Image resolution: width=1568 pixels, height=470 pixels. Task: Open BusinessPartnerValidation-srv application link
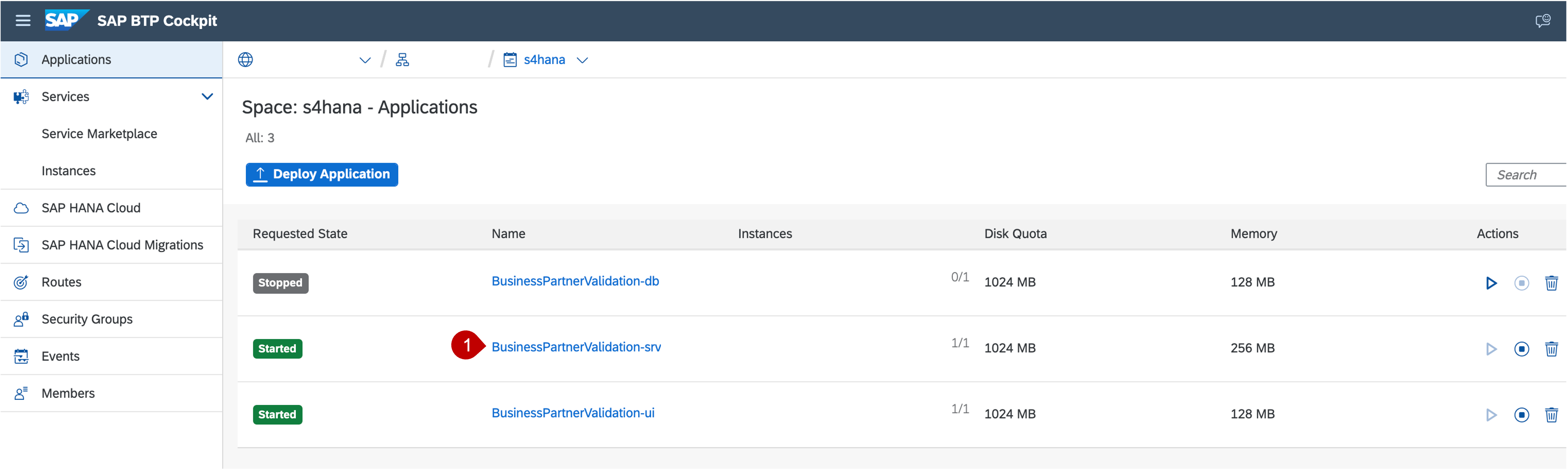click(576, 347)
